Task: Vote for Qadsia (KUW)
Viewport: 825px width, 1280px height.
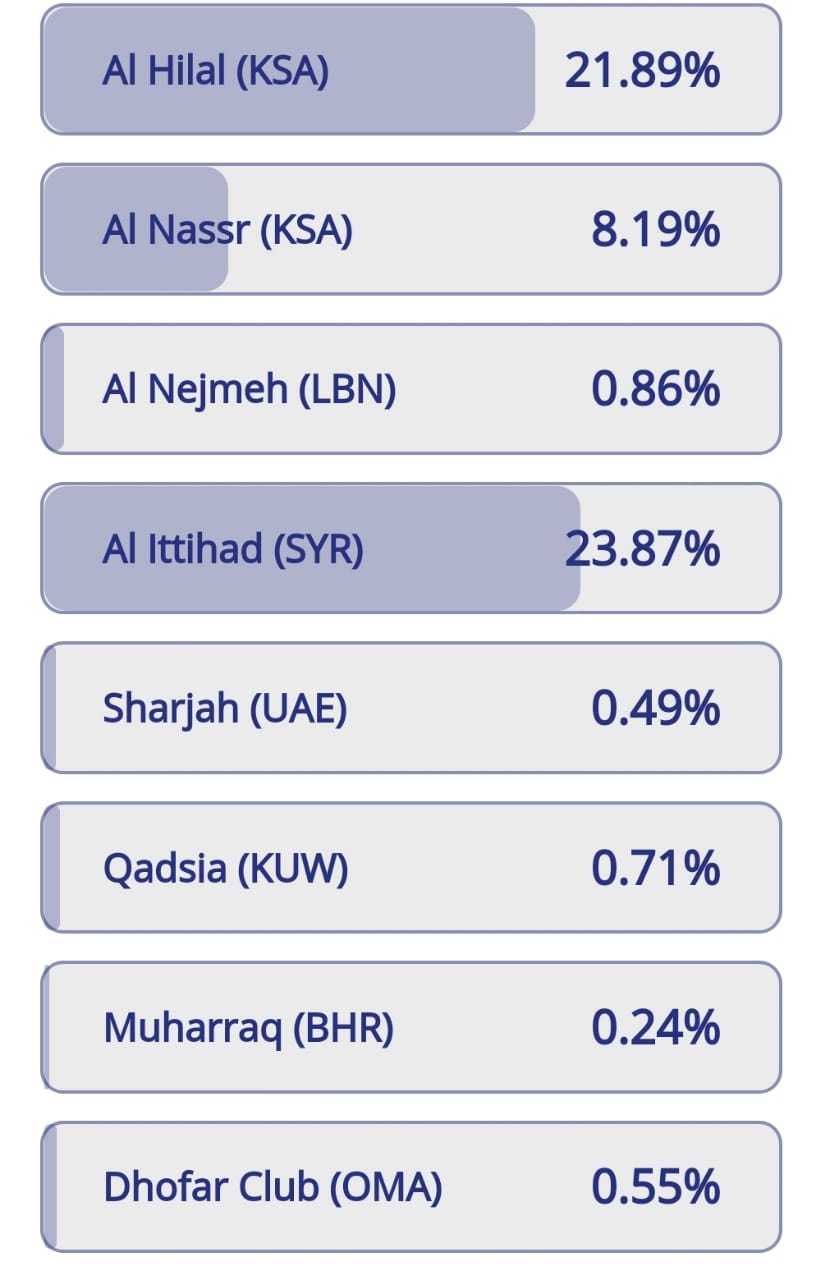Action: tap(411, 867)
